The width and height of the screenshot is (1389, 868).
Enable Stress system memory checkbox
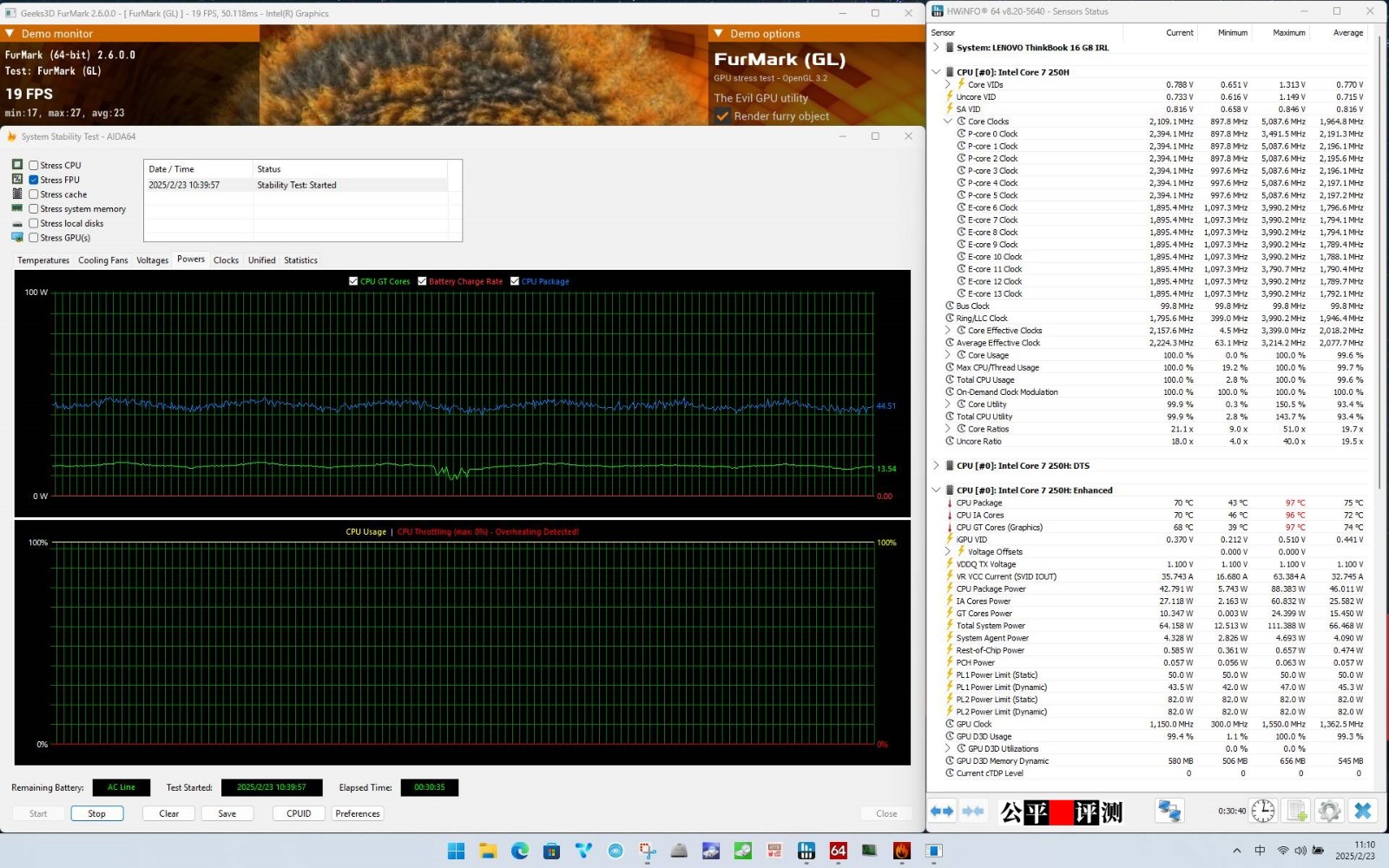tap(34, 209)
